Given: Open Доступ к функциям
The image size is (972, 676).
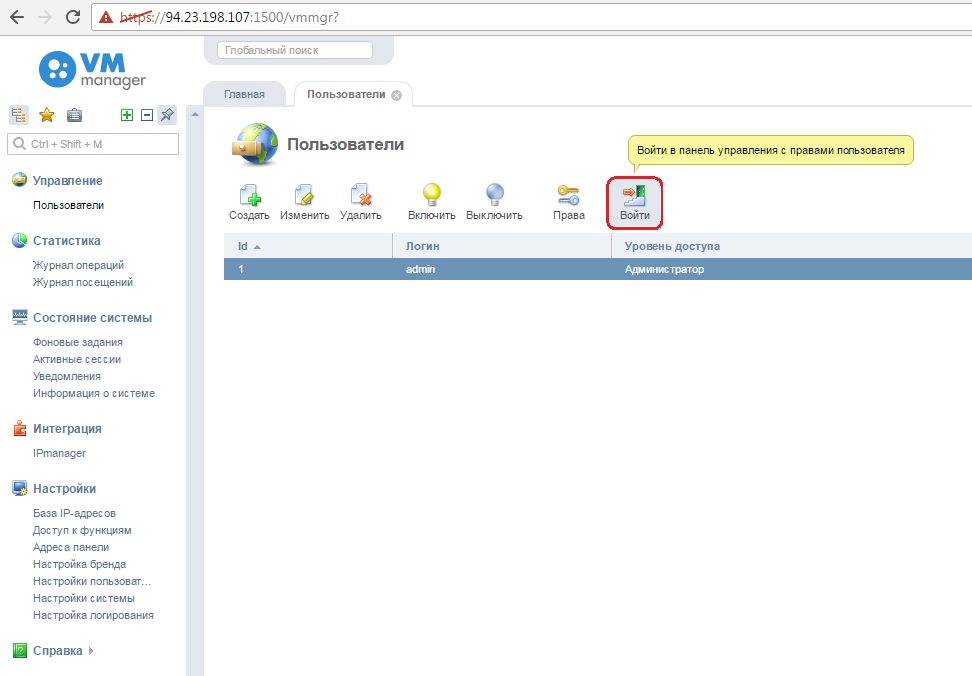Looking at the screenshot, I should tap(82, 530).
